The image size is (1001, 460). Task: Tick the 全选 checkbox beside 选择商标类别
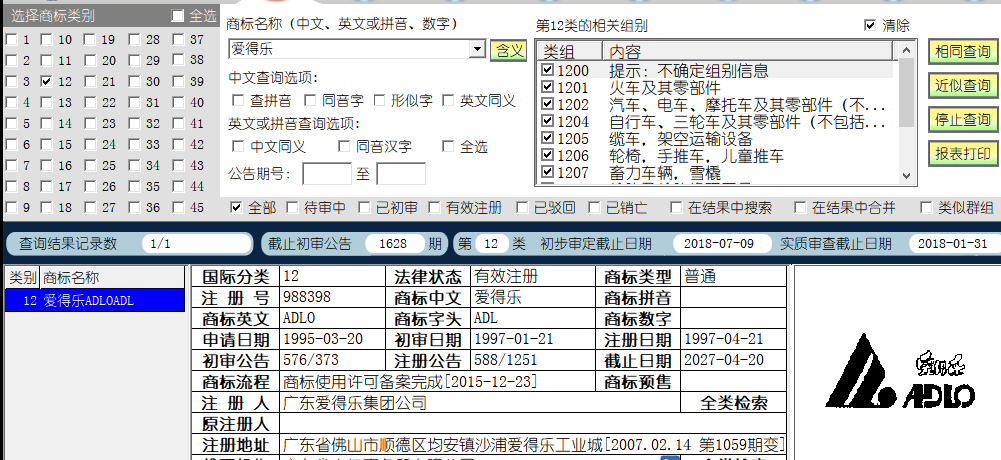(178, 15)
